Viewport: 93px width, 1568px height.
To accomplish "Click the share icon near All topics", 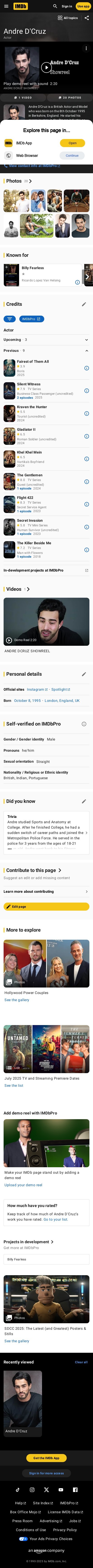I will [x=86, y=18].
